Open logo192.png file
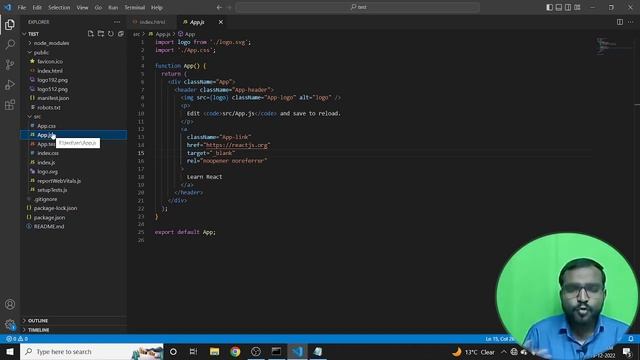This screenshot has height=360, width=640. point(74,80)
